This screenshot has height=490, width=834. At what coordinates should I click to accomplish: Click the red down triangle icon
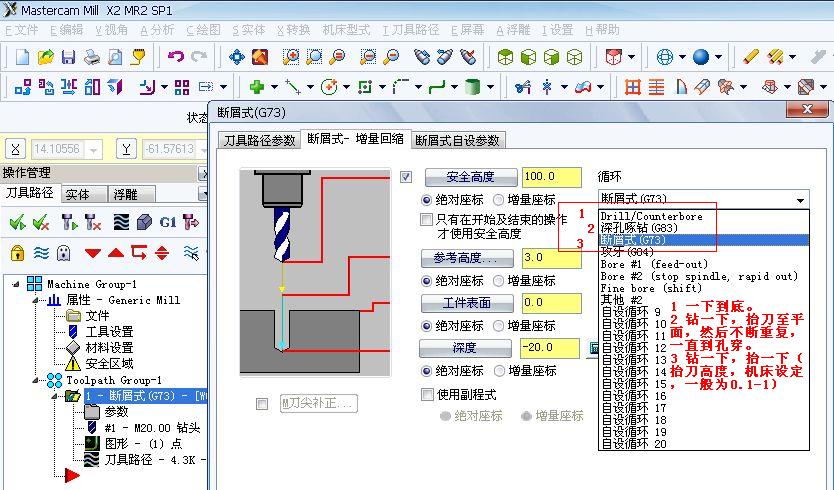(93, 253)
